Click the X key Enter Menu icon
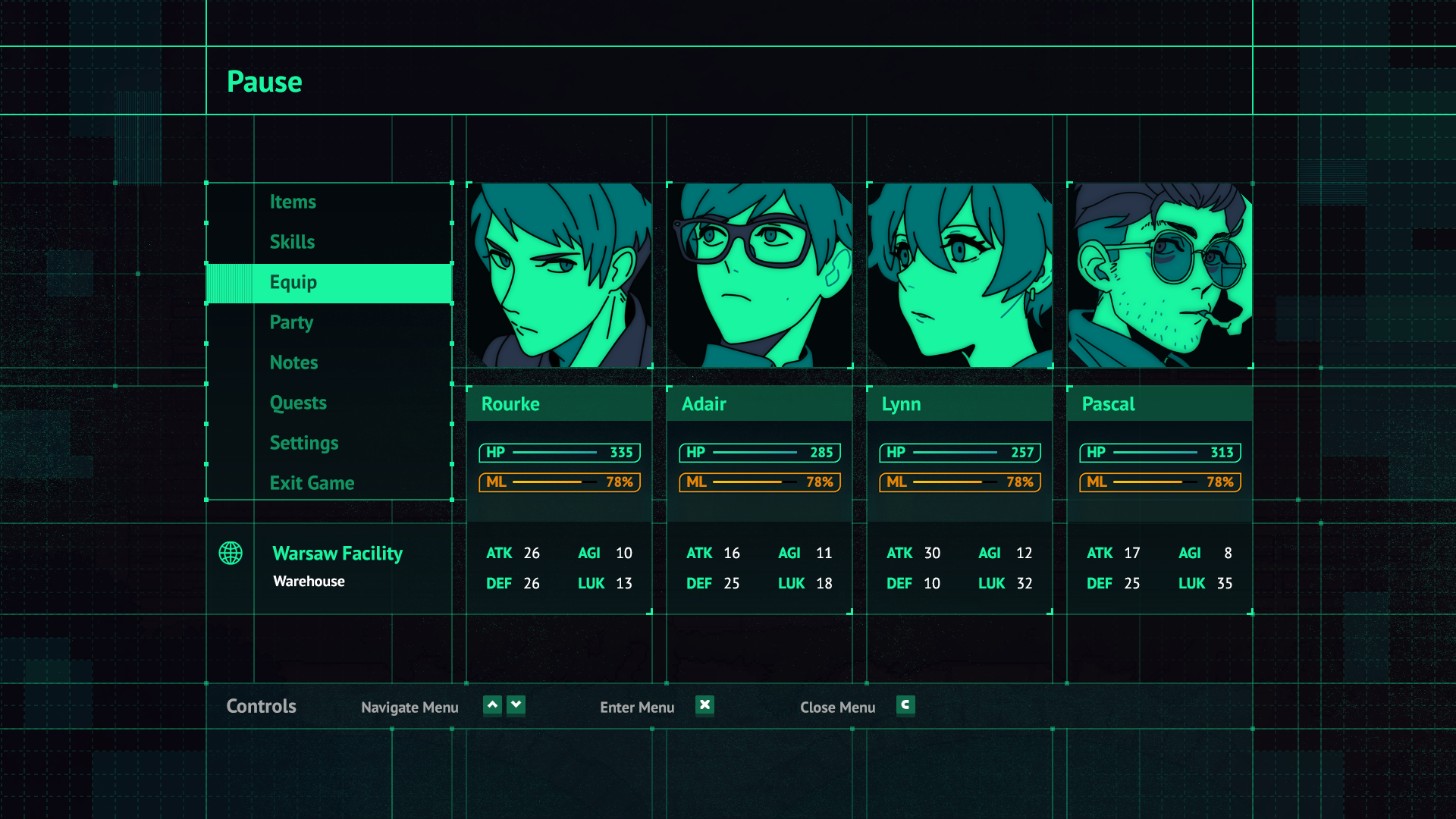This screenshot has height=819, width=1456. 704,705
